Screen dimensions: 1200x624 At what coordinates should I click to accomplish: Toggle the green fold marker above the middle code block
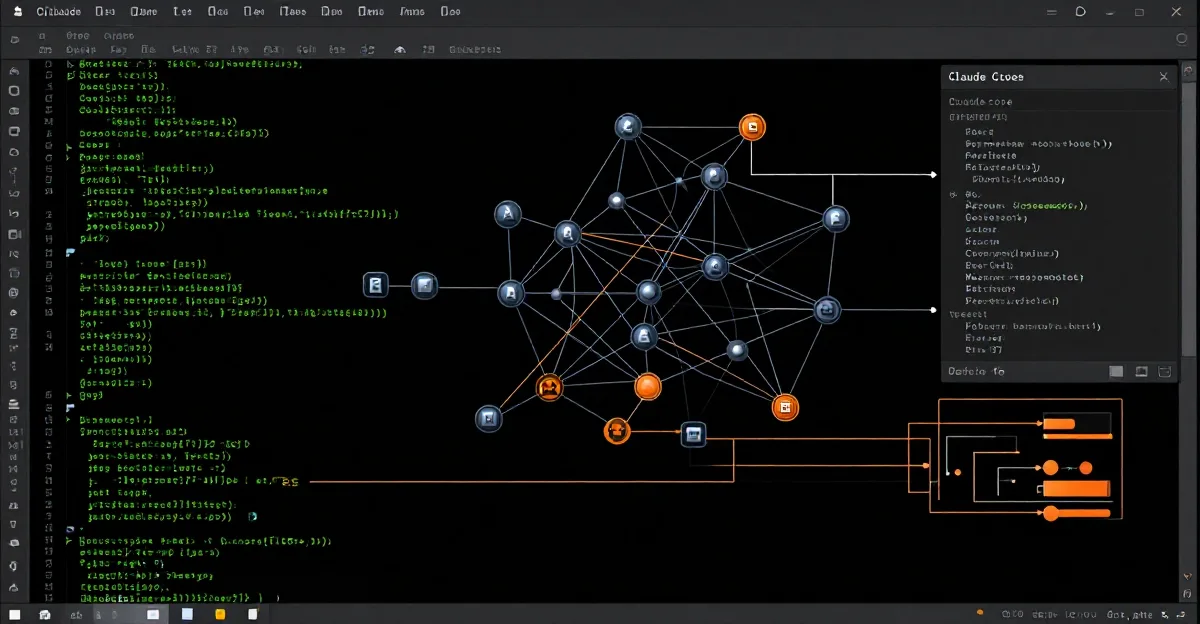(70, 253)
